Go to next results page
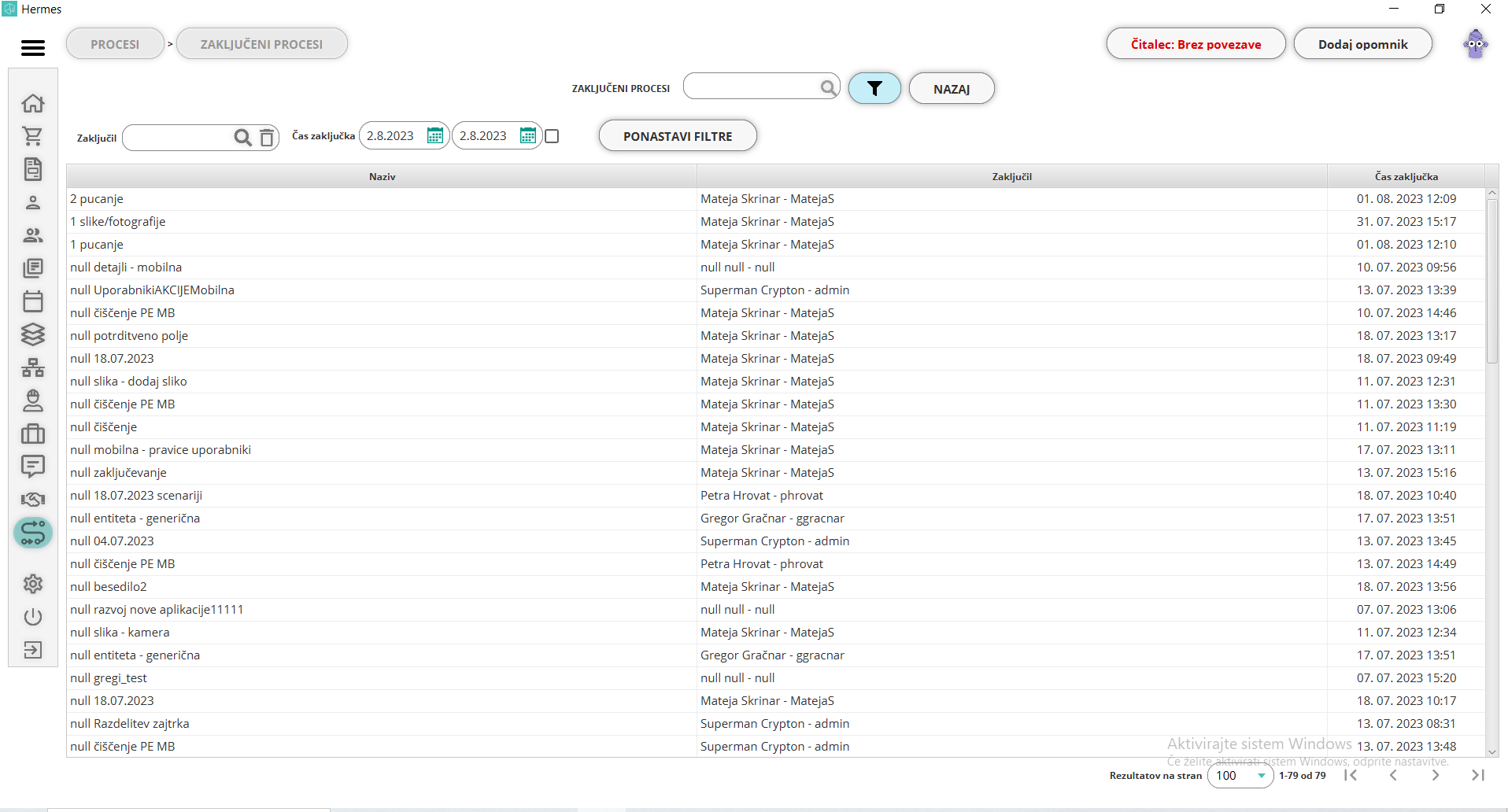The width and height of the screenshot is (1508, 812). (1436, 775)
